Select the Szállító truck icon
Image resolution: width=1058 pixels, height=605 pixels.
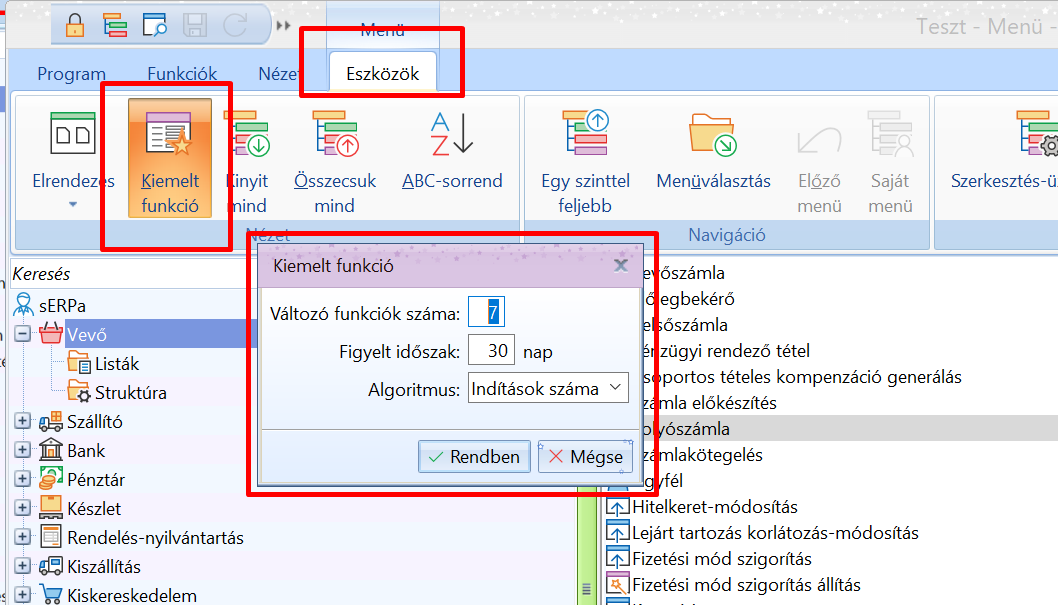pos(51,421)
